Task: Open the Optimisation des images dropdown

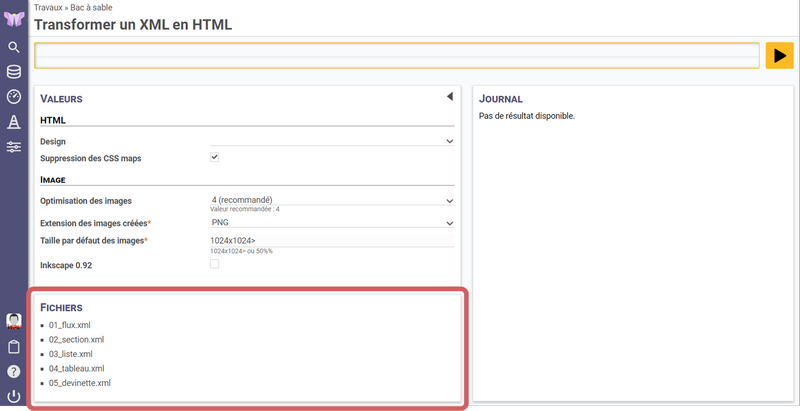Action: point(332,200)
